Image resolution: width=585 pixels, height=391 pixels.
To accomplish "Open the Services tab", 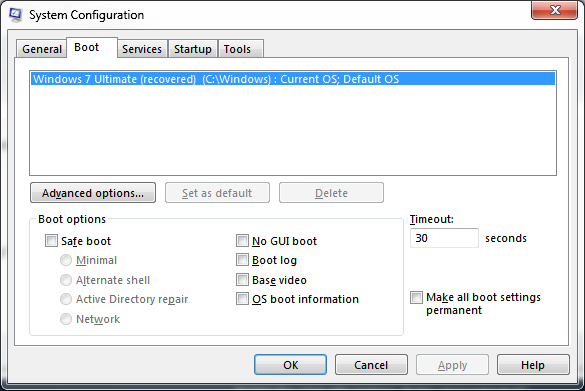I will pyautogui.click(x=142, y=49).
